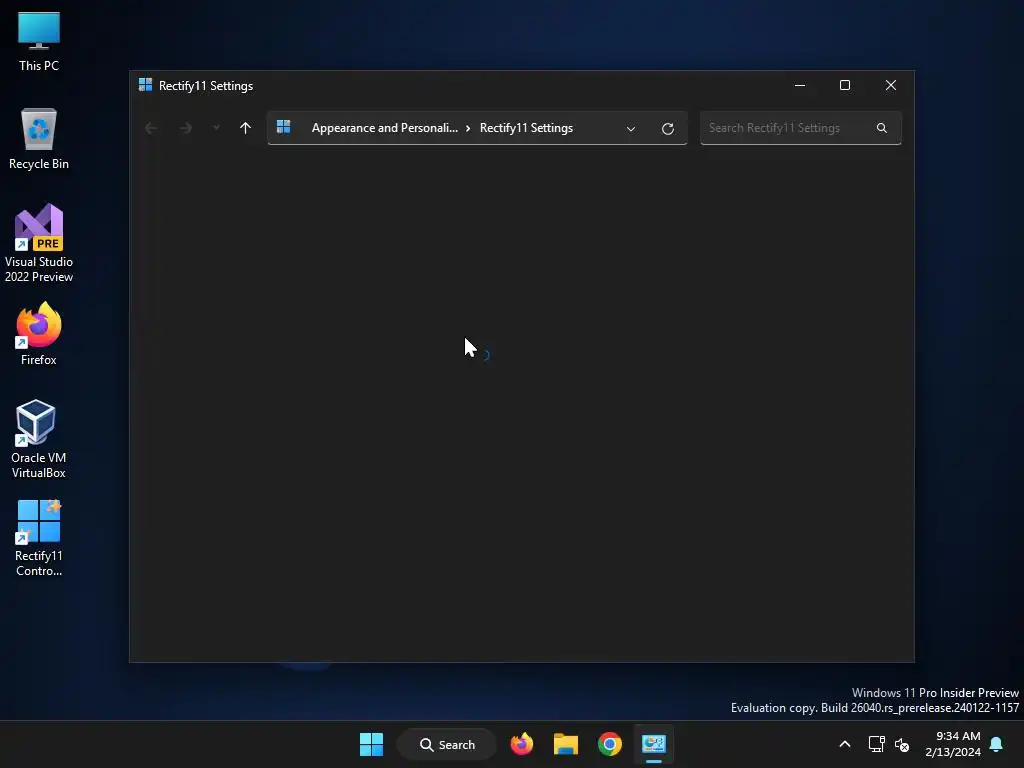The width and height of the screenshot is (1024, 768).
Task: Select the This PC desktop icon
Action: coord(39,41)
